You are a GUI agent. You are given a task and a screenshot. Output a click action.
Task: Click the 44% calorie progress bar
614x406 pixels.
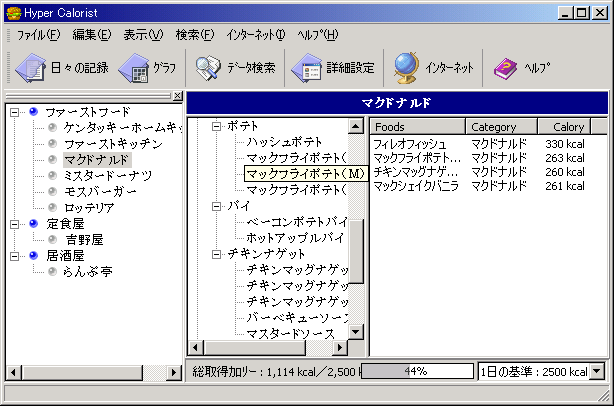(417, 371)
